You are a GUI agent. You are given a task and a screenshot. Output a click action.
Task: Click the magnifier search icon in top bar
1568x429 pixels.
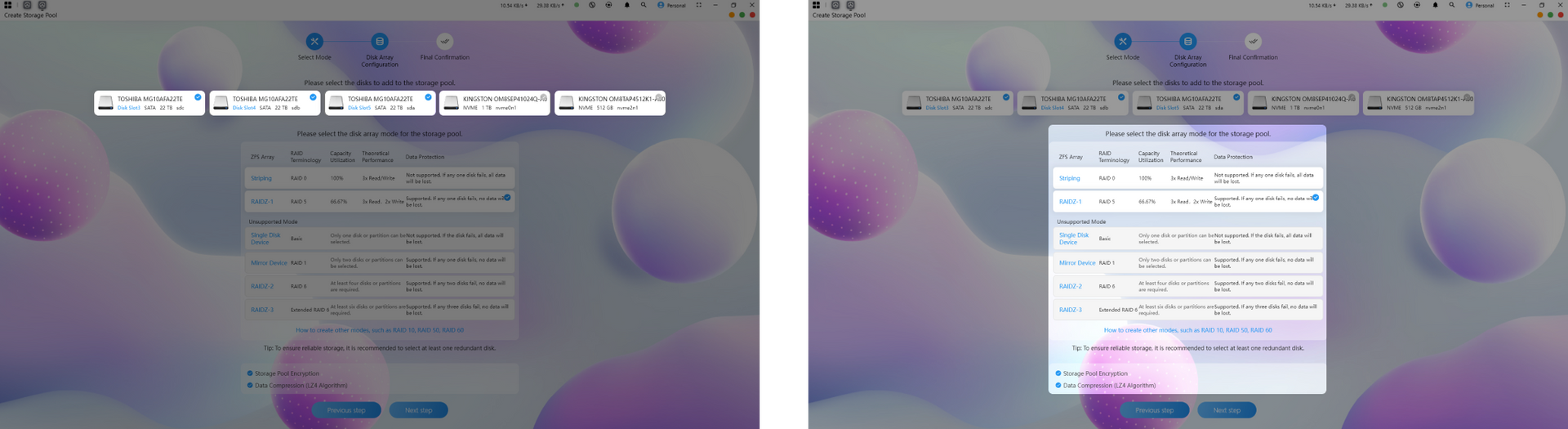pos(1451,5)
